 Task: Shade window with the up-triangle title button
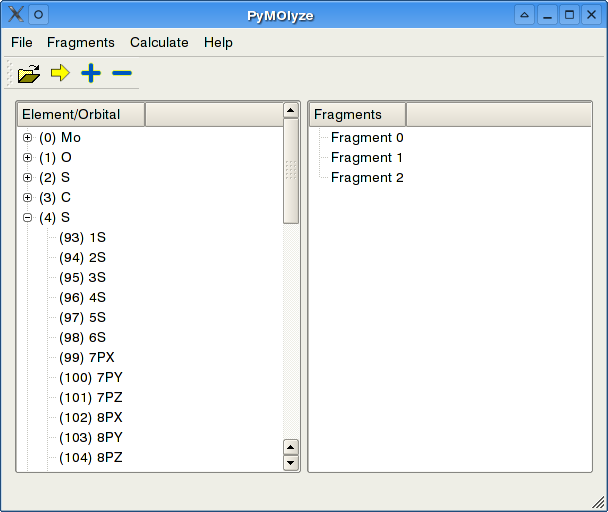[x=525, y=15]
